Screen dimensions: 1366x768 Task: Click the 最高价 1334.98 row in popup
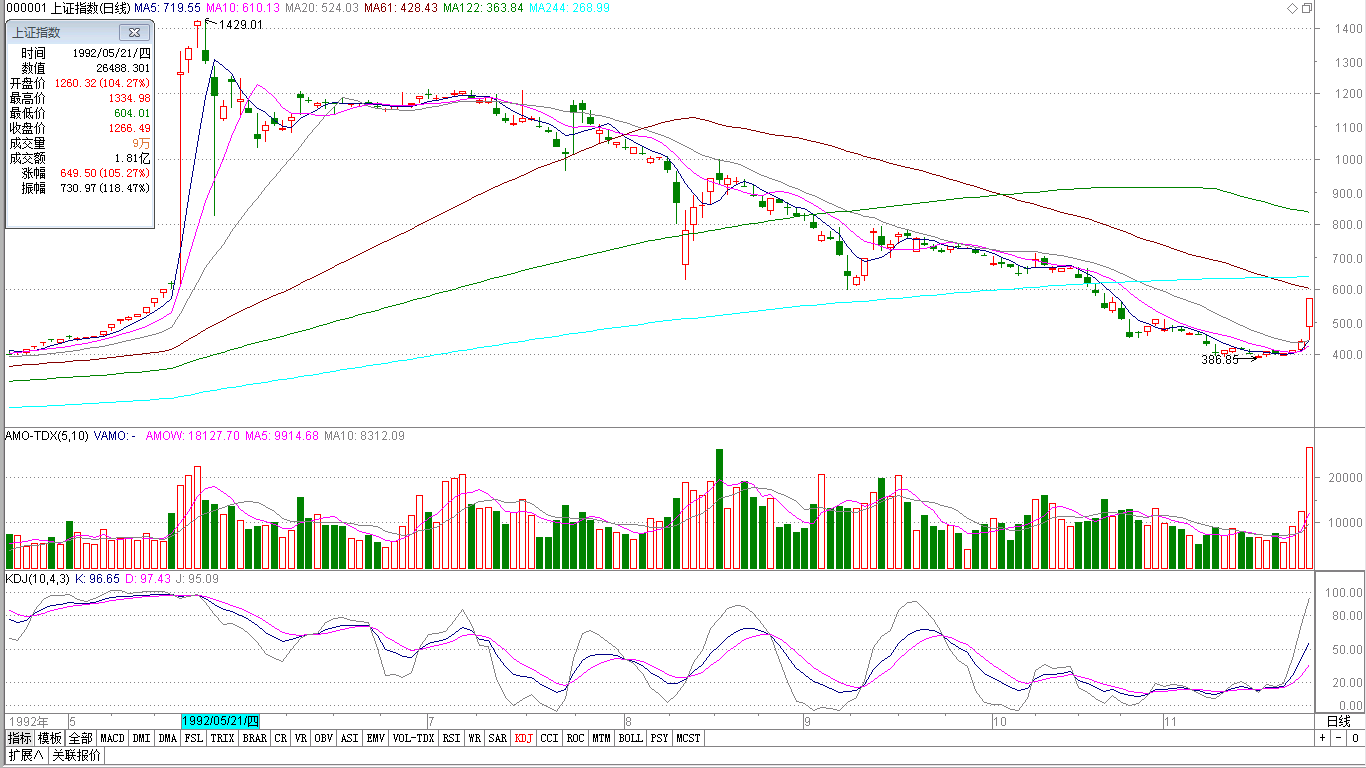pyautogui.click(x=79, y=98)
